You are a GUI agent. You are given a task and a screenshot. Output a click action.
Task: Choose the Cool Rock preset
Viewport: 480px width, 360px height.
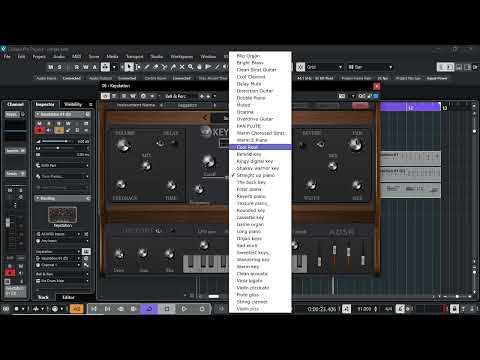pos(260,147)
